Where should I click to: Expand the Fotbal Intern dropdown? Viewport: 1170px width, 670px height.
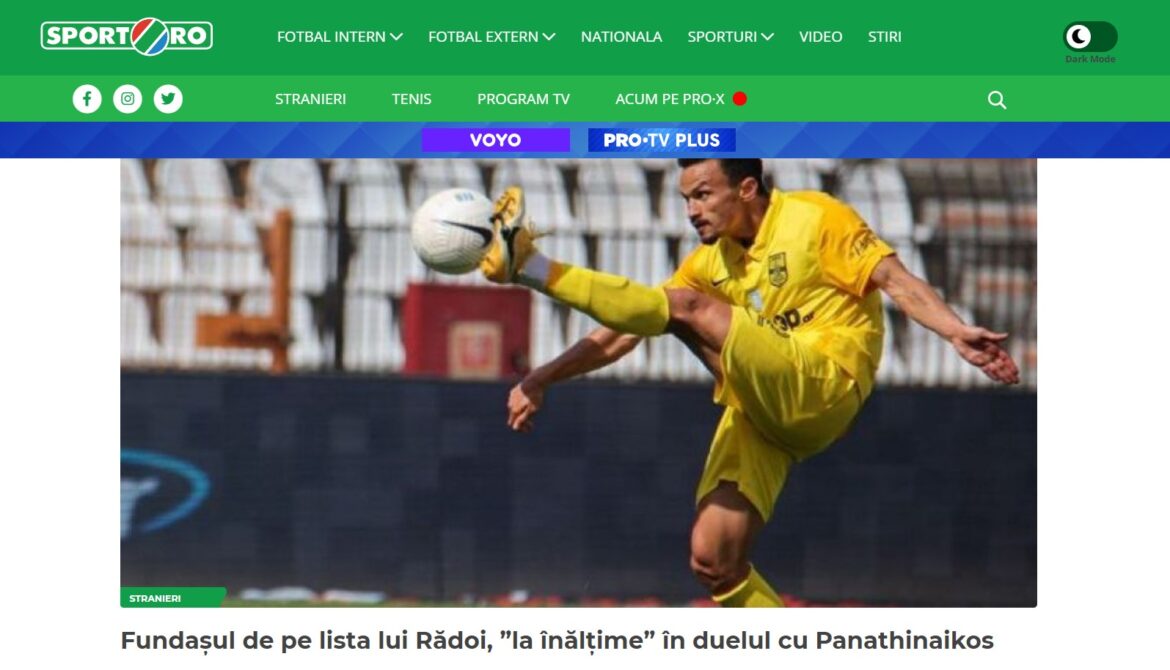click(x=340, y=37)
